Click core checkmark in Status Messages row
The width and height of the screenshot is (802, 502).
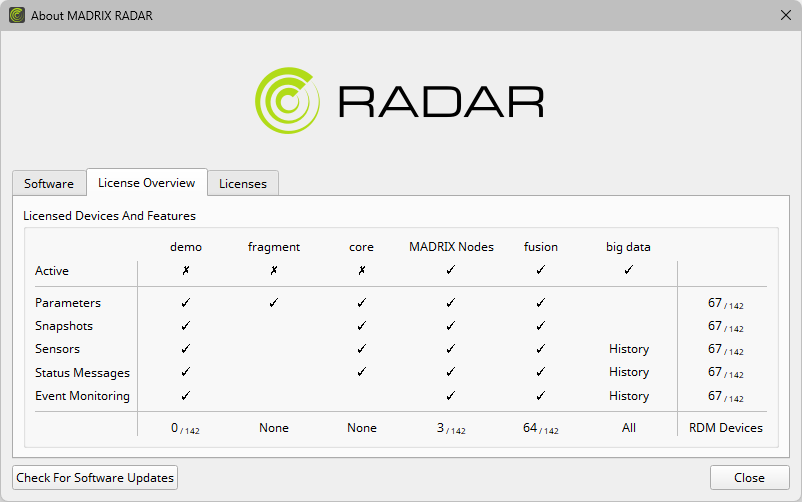point(362,372)
